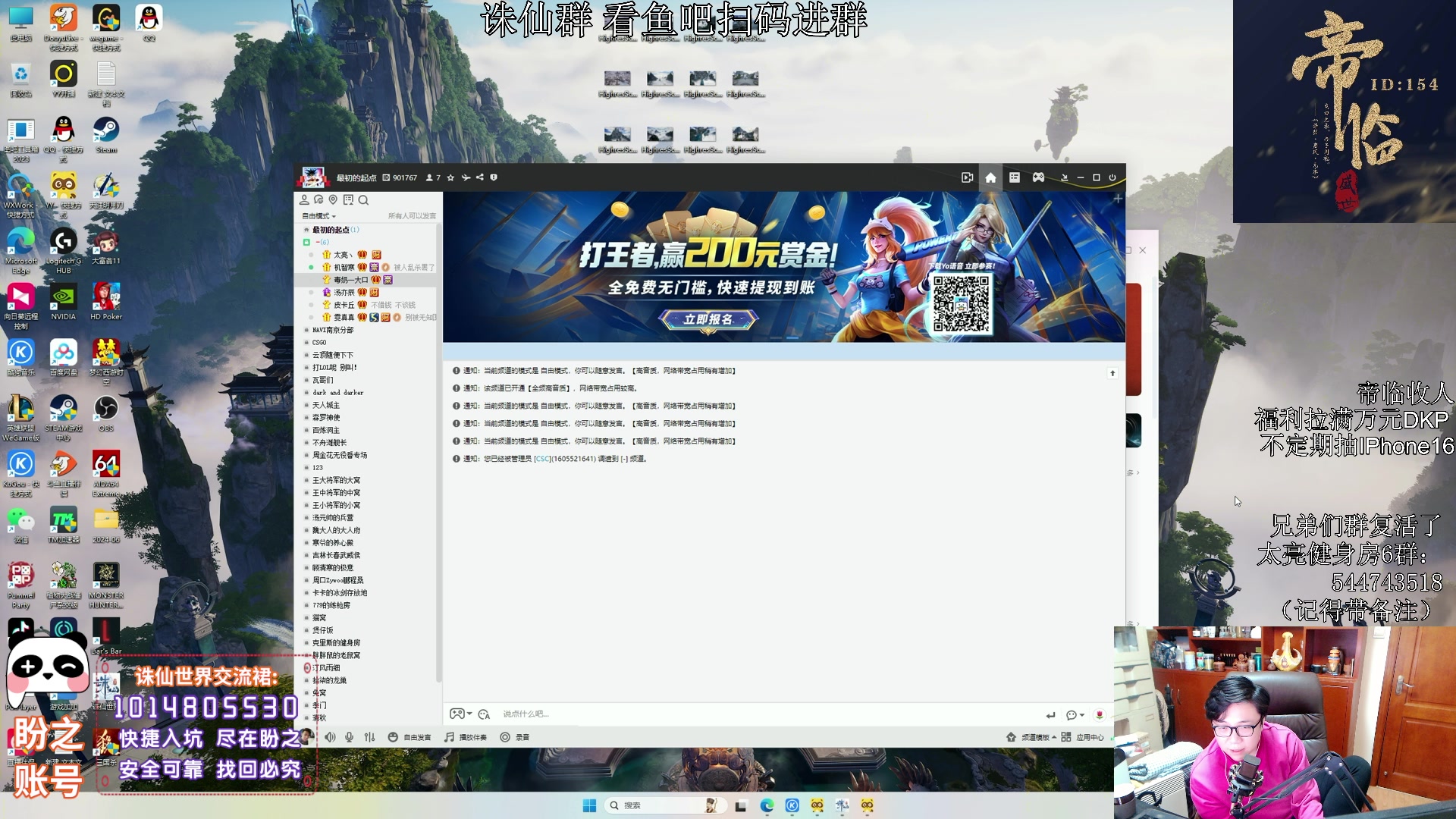Toggle the speaker volume icon
Screen dimensions: 1456x819
(330, 737)
